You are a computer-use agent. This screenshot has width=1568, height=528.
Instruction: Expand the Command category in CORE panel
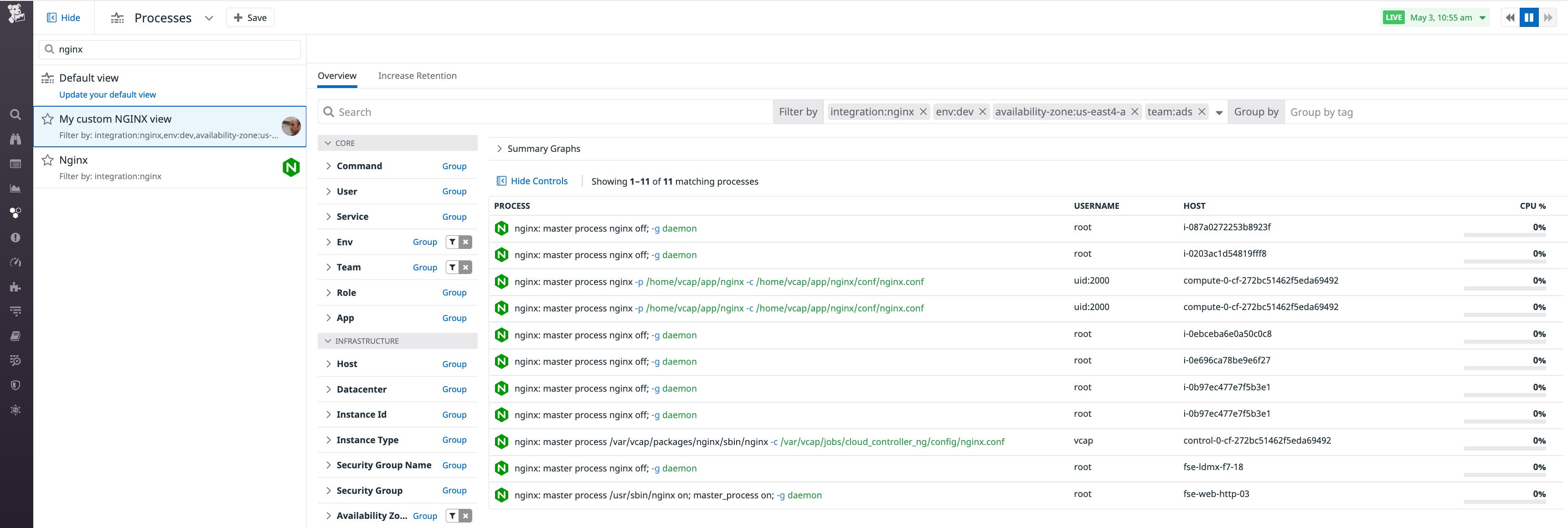(328, 166)
